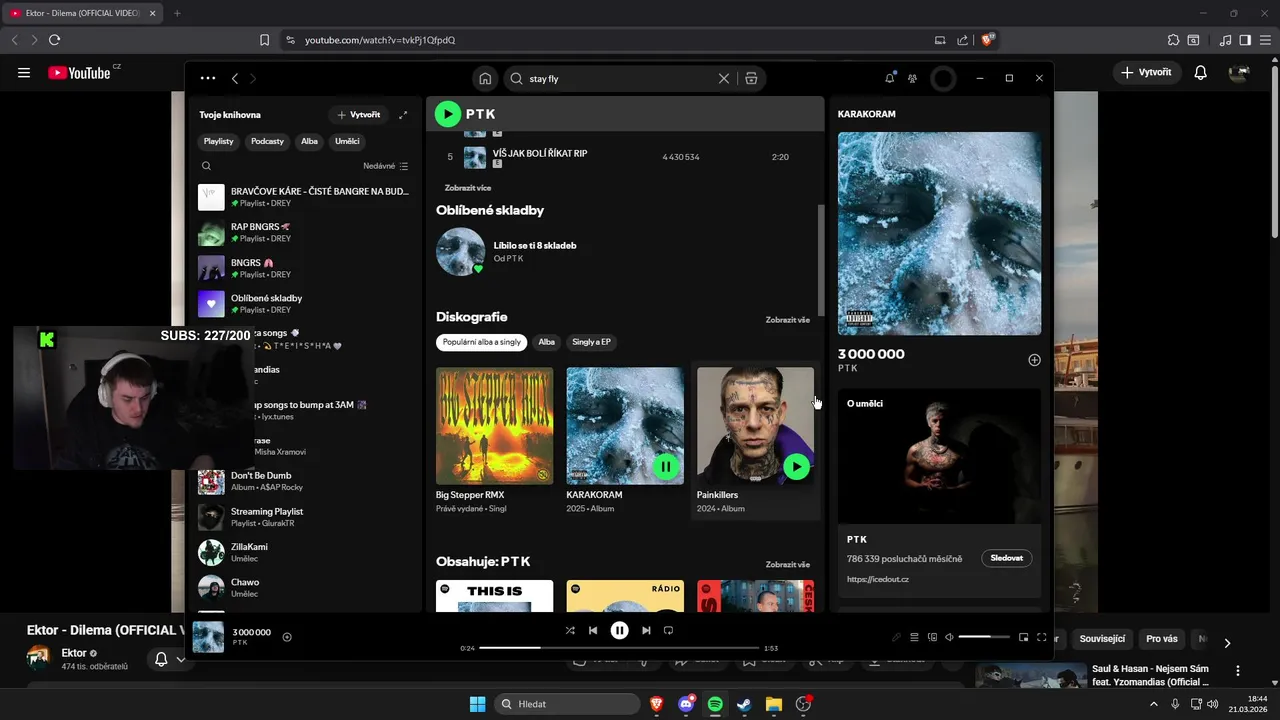Select the Singly a EP tab
The width and height of the screenshot is (1280, 720).
coord(591,342)
